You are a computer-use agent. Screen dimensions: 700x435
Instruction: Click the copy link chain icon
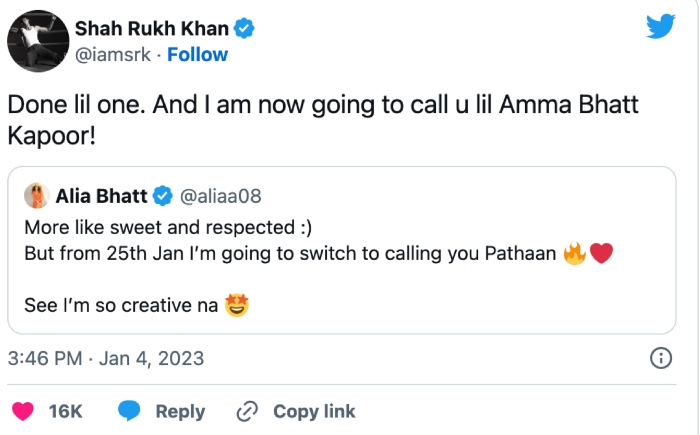click(x=246, y=411)
